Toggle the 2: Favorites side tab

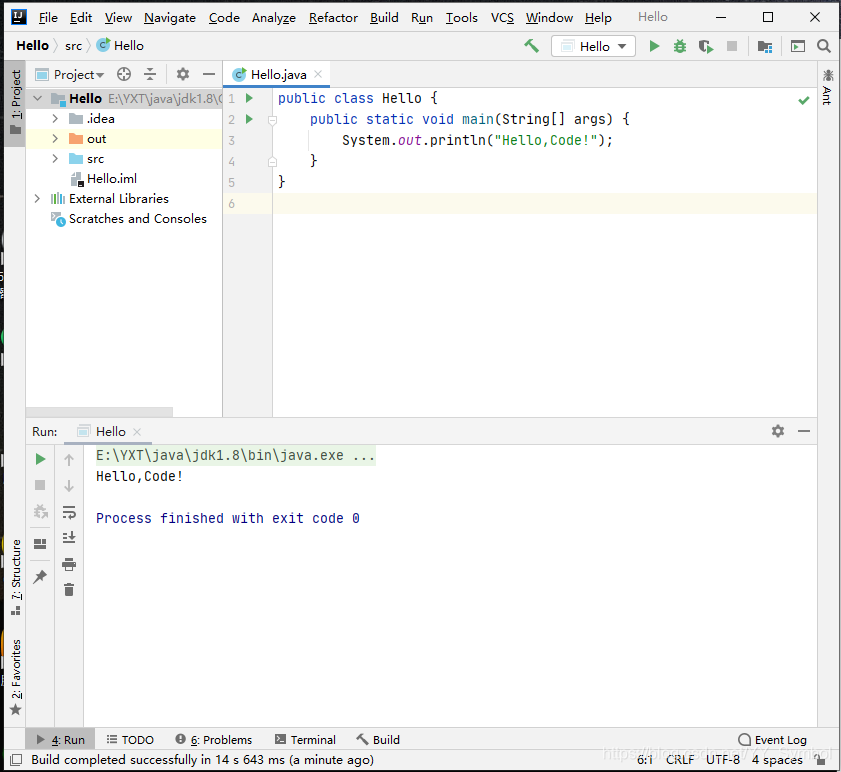[16, 677]
